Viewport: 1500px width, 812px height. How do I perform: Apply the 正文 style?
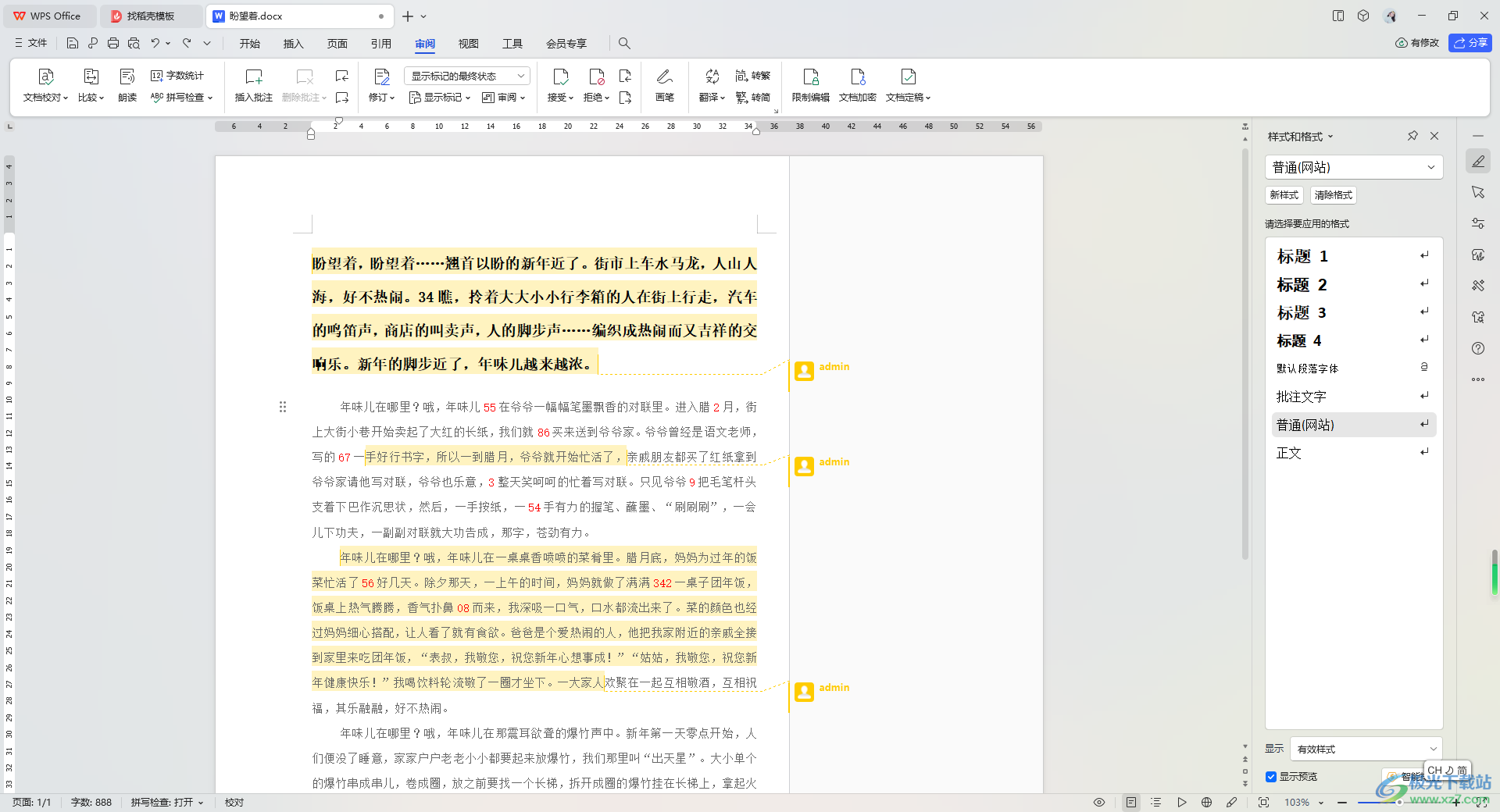(1354, 453)
